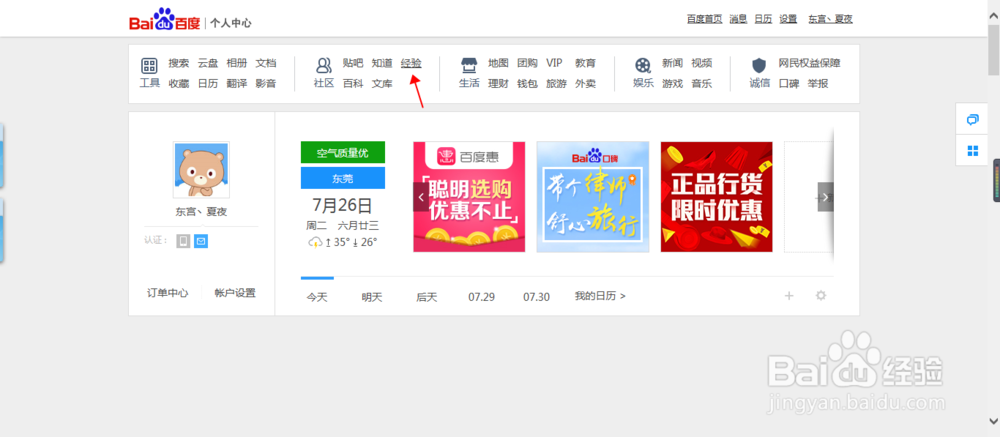Open 设置 in top header
1000x437 pixels.
tap(788, 19)
